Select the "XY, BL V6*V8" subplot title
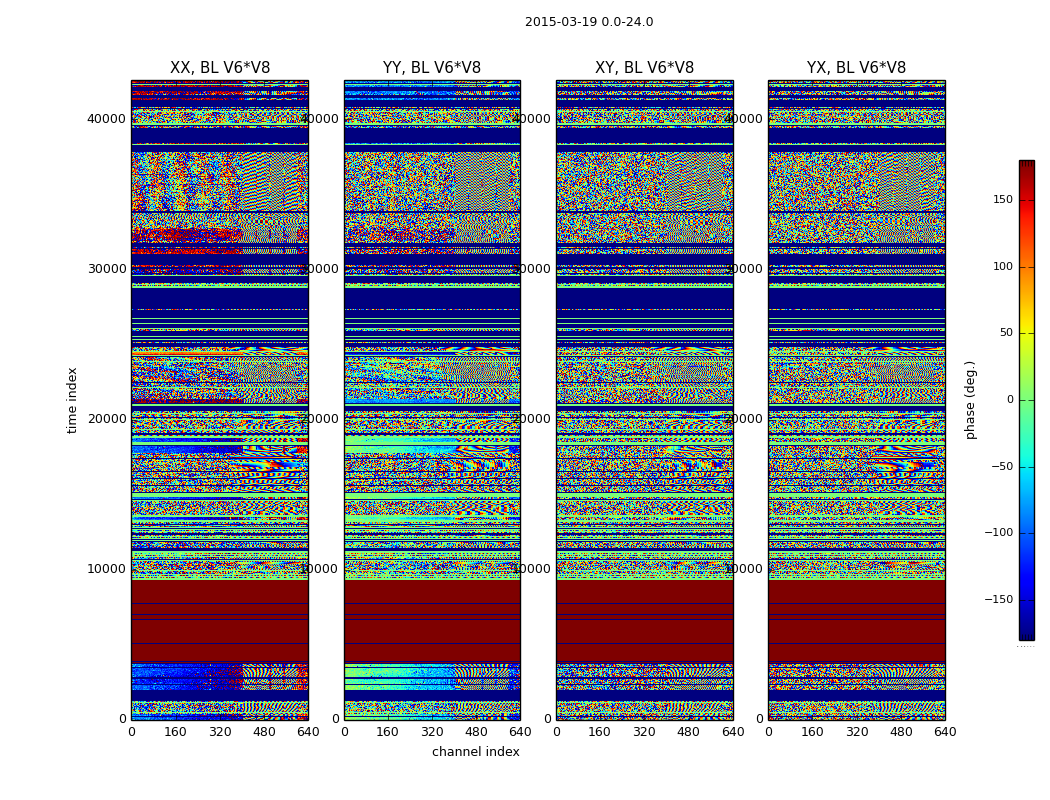 [644, 68]
